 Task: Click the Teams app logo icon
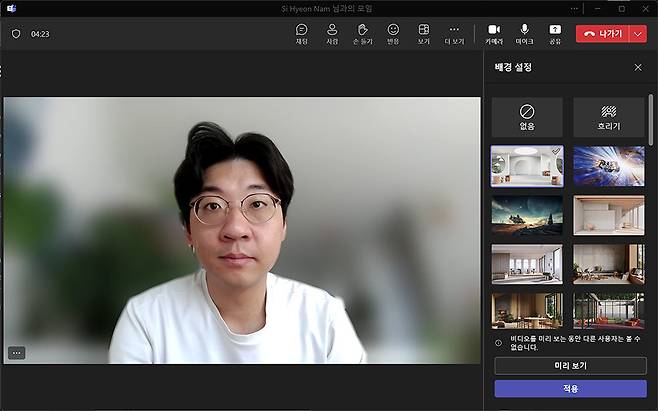pos(11,8)
